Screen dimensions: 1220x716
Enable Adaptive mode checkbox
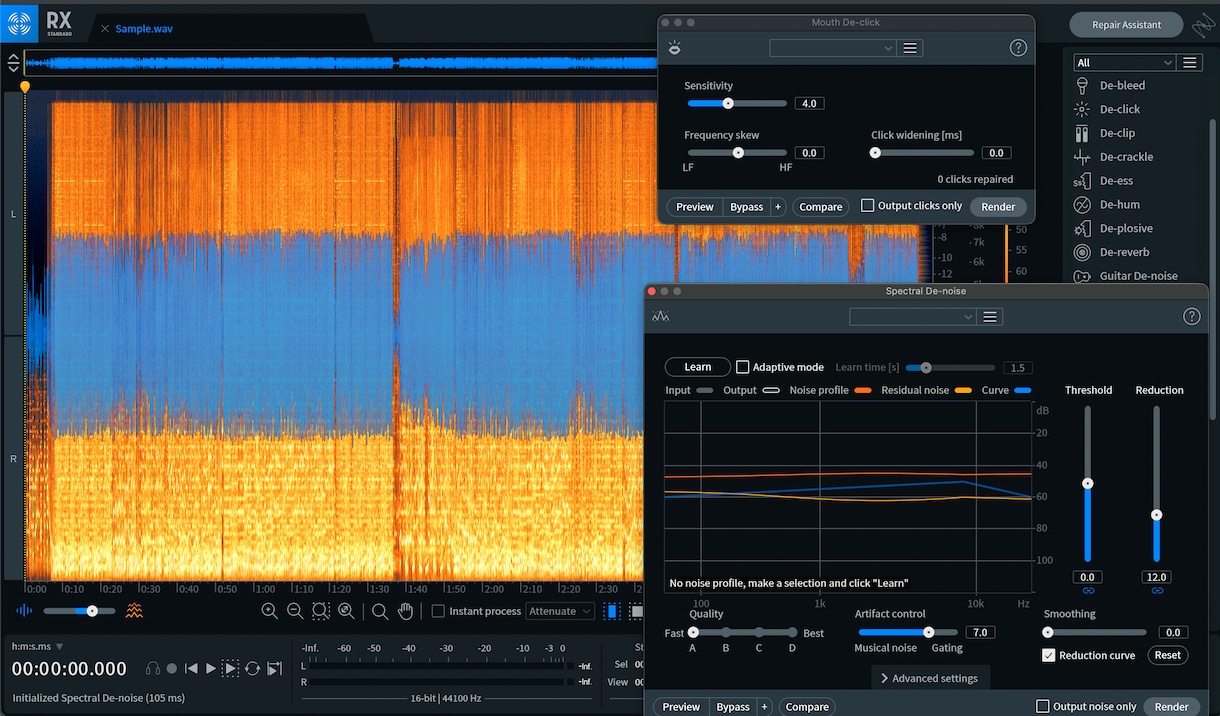click(742, 367)
